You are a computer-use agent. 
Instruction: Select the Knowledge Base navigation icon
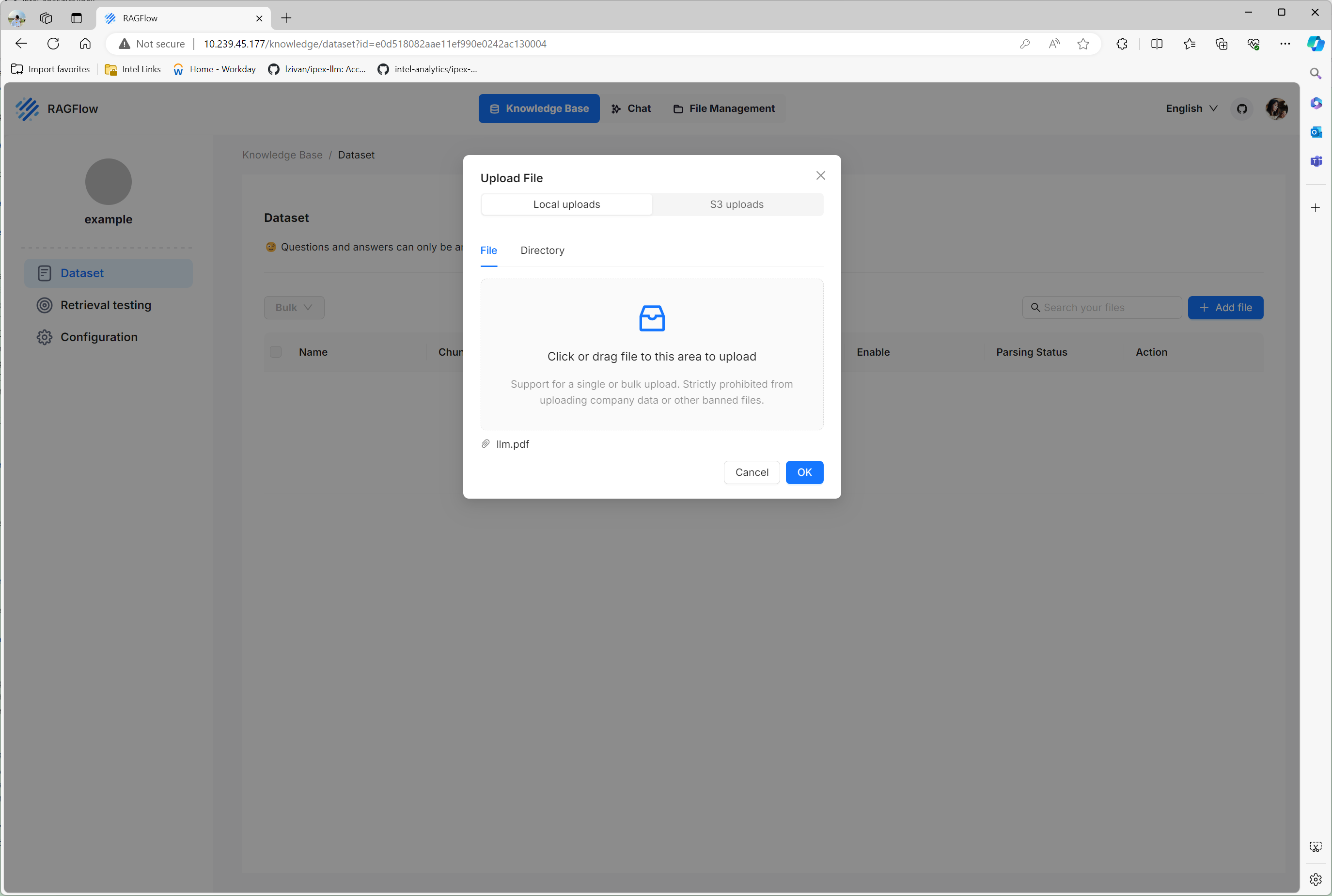494,109
